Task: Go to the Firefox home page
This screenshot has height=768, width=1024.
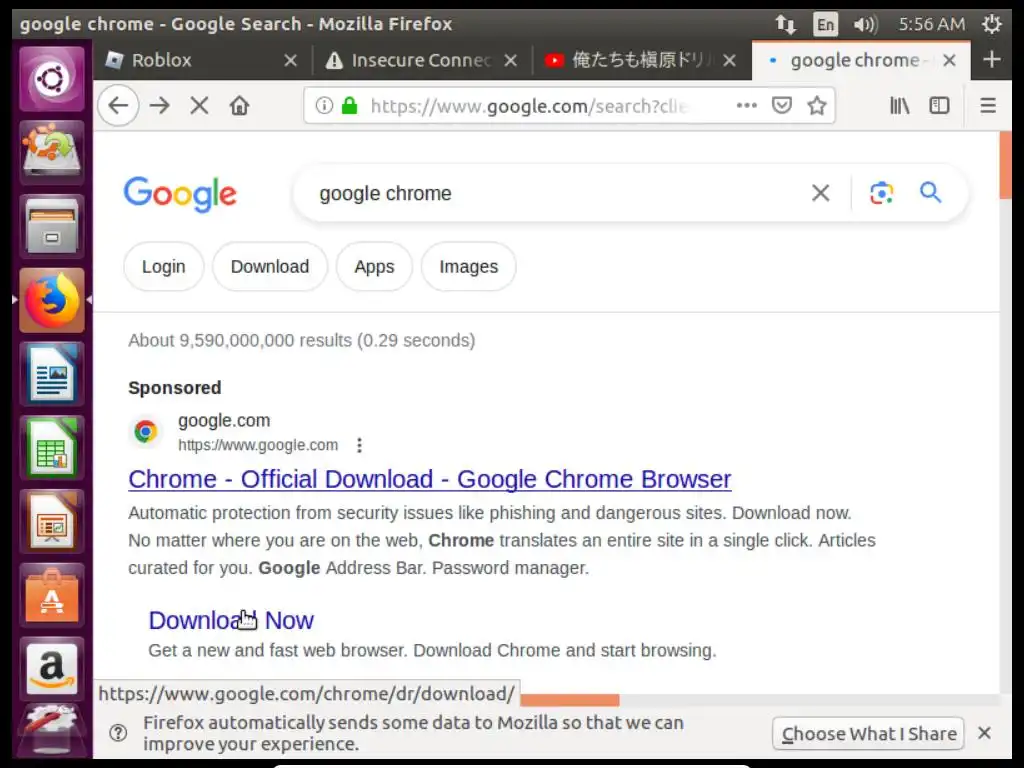Action: click(240, 105)
